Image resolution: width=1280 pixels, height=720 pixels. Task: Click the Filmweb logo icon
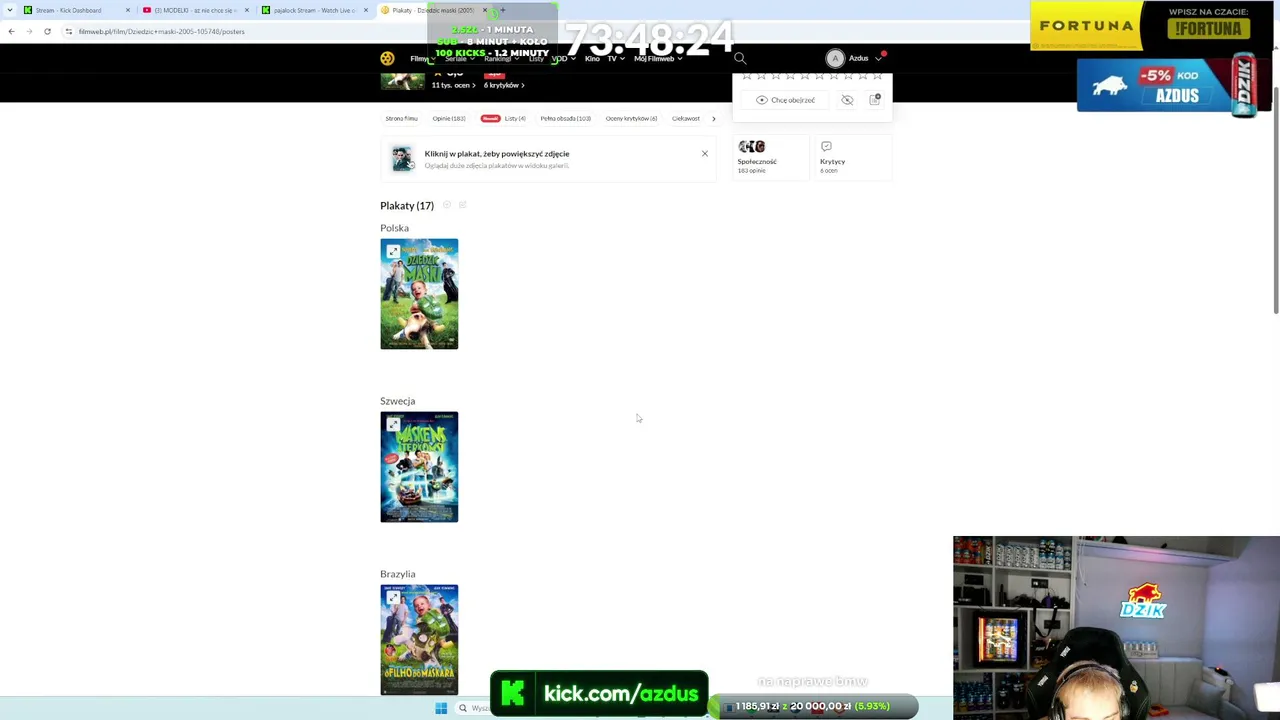[x=387, y=58]
